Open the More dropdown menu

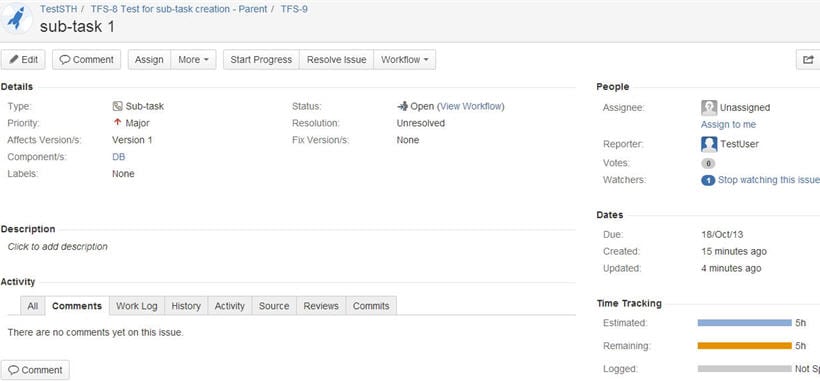click(x=193, y=60)
